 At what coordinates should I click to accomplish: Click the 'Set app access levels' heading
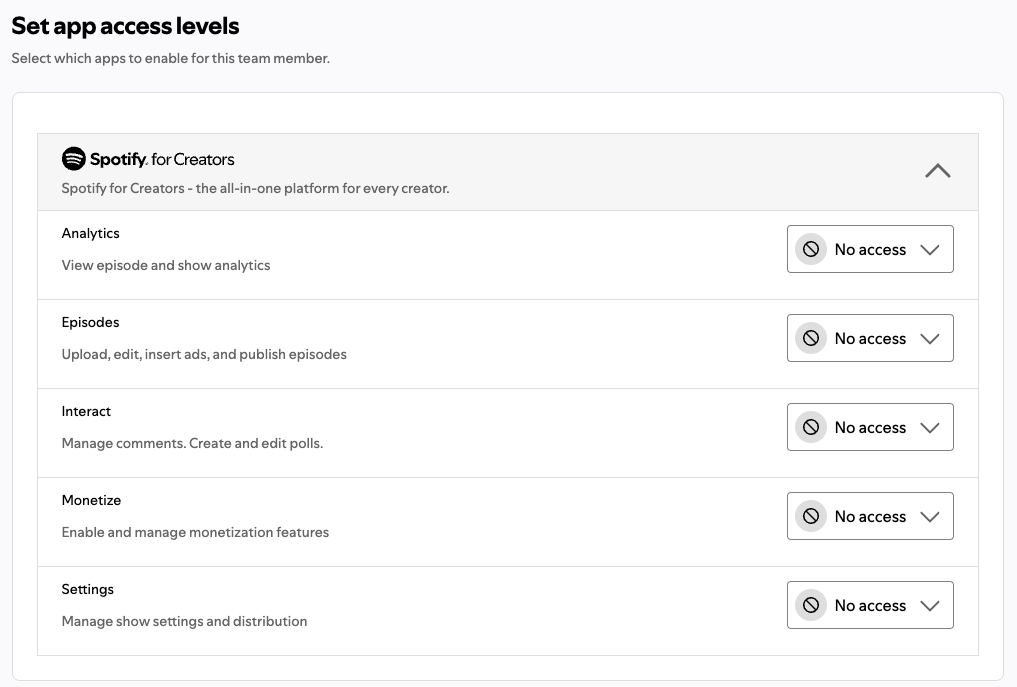tap(125, 27)
